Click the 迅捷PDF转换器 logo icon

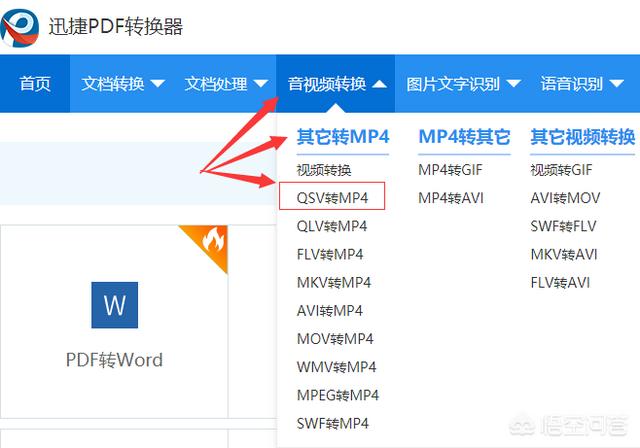point(20,27)
